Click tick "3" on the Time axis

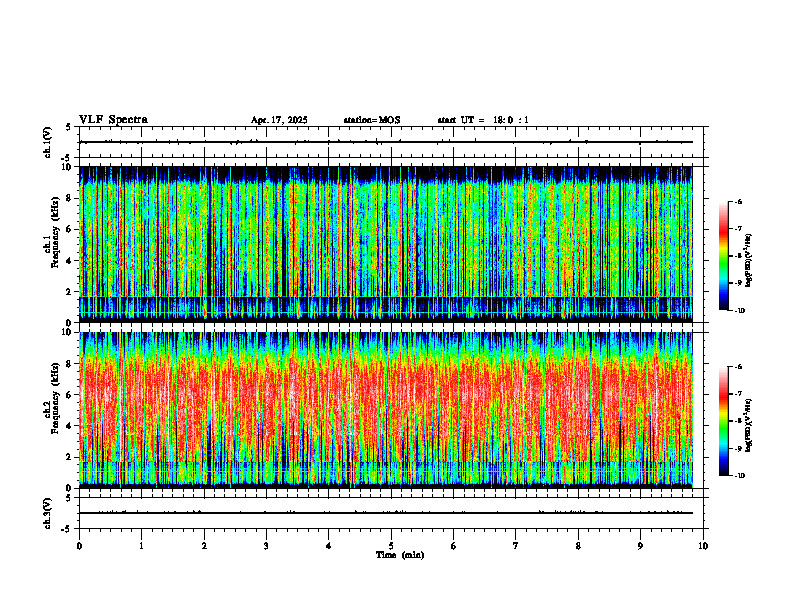[266, 546]
